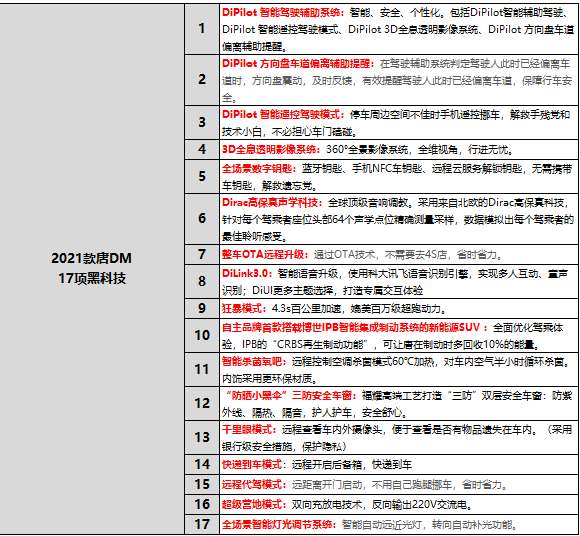Select row number 9 cell

point(202,308)
